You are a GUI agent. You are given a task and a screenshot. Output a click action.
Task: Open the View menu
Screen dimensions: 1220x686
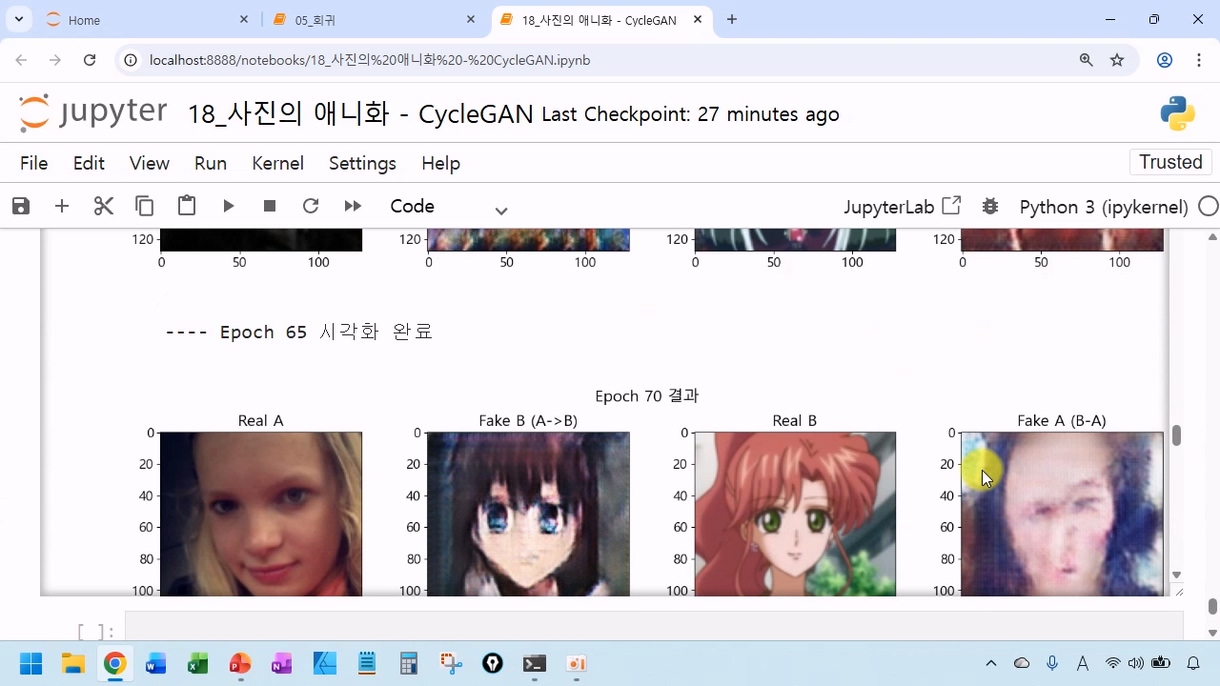pyautogui.click(x=149, y=163)
